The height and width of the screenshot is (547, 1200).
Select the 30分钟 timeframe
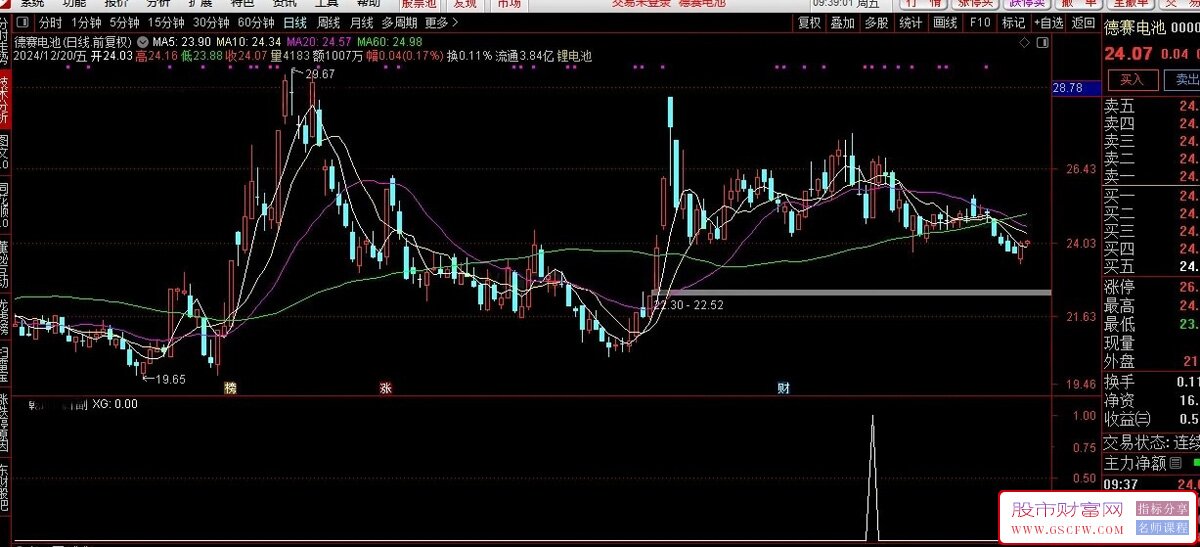coord(211,23)
